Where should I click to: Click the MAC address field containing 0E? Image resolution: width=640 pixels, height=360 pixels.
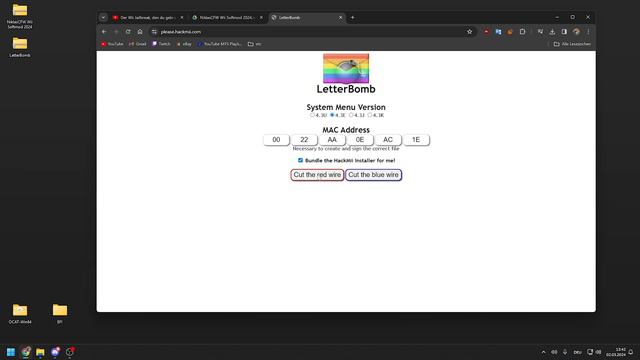pyautogui.click(x=360, y=140)
